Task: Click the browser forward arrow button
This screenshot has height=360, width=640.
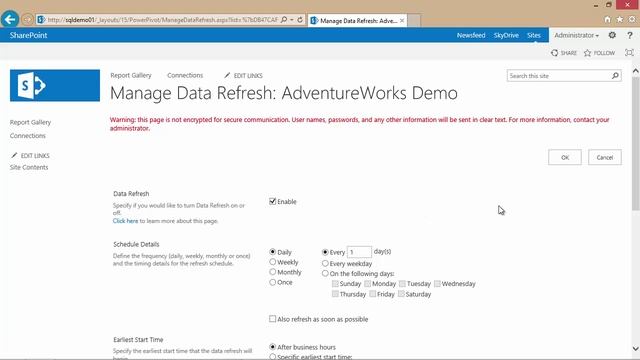Action: (27, 19)
